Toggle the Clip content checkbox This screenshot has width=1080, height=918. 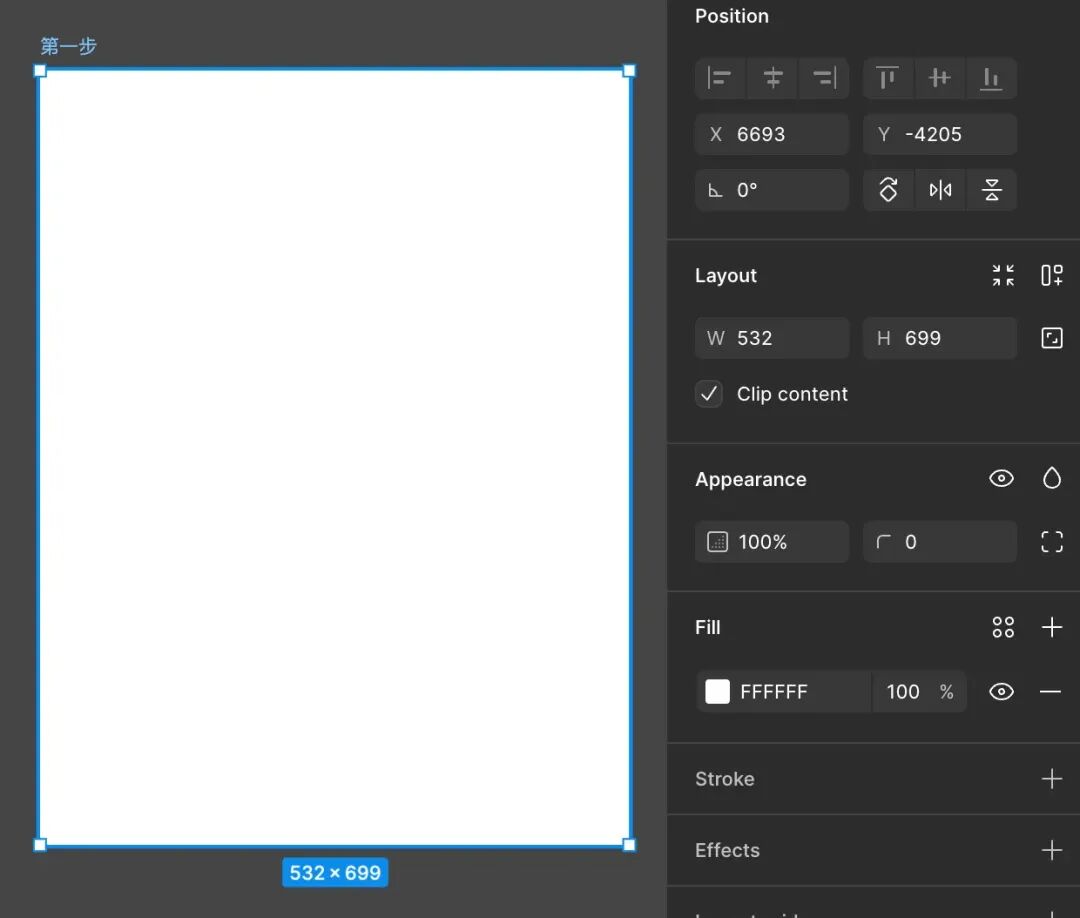point(709,394)
